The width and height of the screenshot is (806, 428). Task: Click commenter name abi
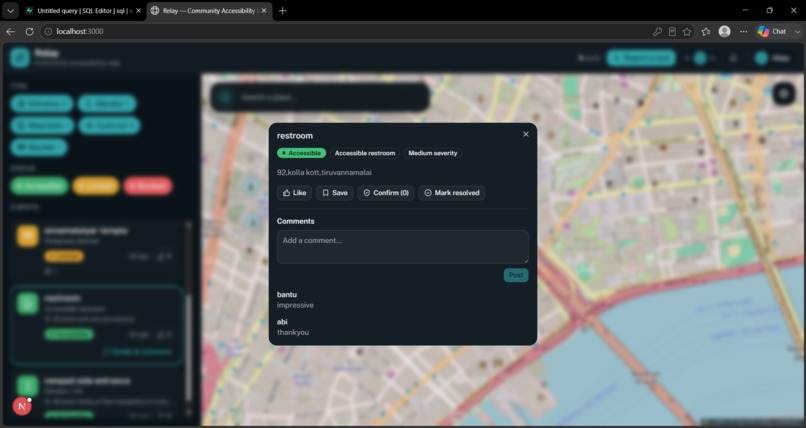[x=282, y=322]
